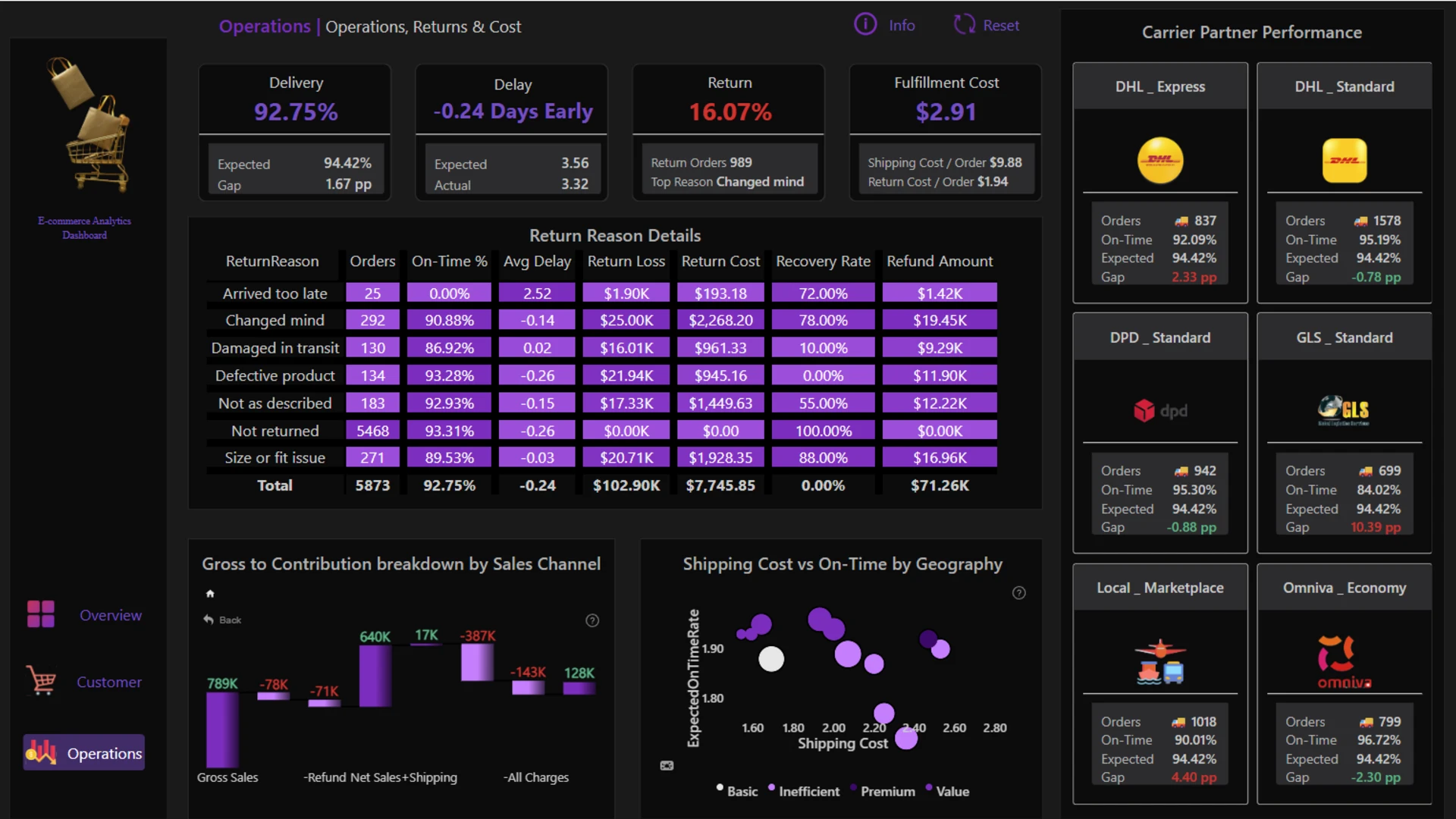Sort table by Recovery Rate column header

[823, 261]
